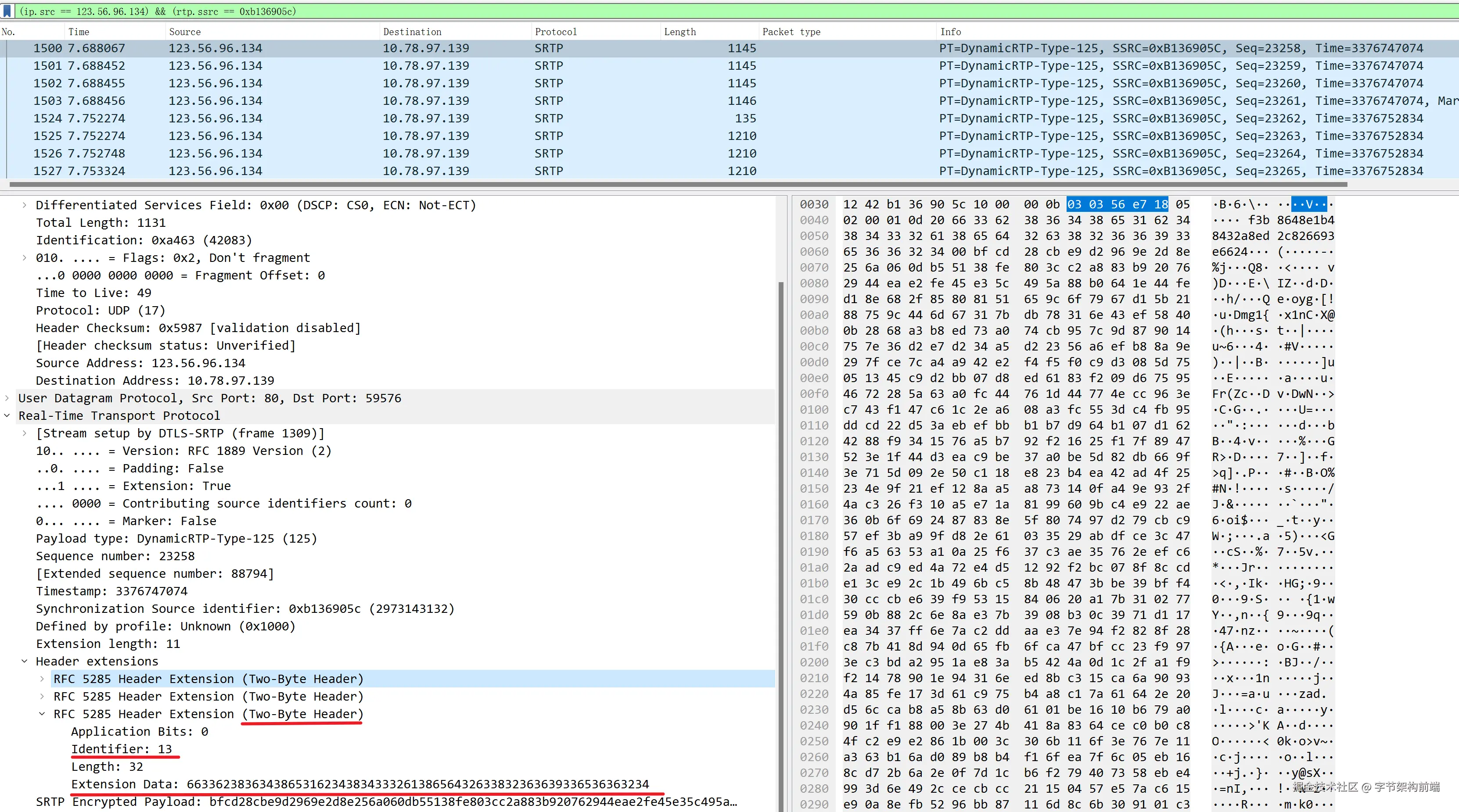Select packet number 1524 in list

[x=396, y=118]
